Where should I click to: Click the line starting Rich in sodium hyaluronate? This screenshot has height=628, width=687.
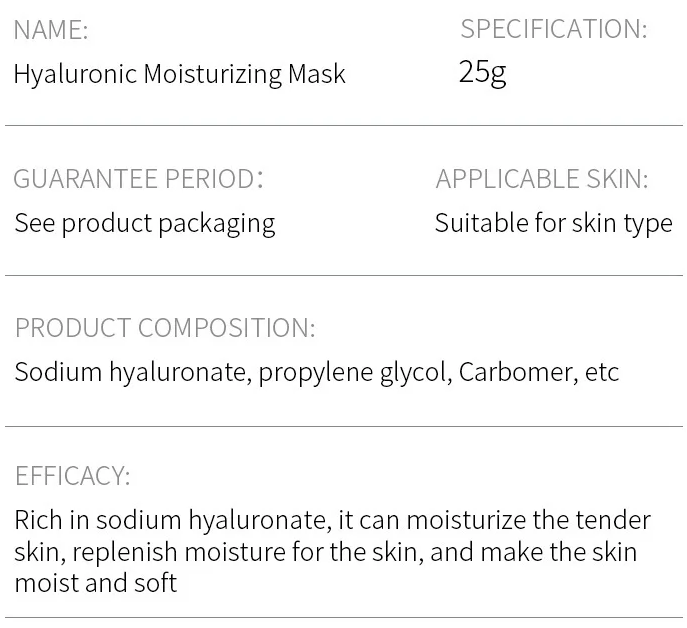(332, 521)
